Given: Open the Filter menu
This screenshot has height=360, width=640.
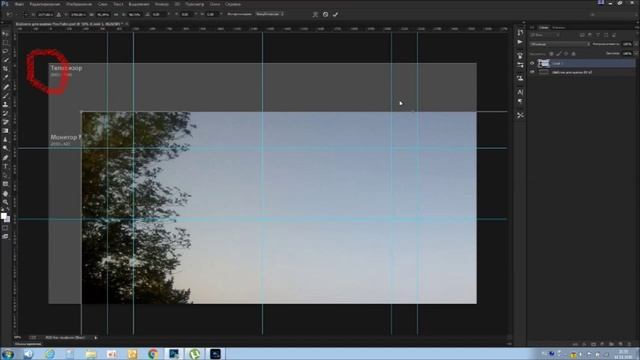Looking at the screenshot, I should click(x=162, y=4).
